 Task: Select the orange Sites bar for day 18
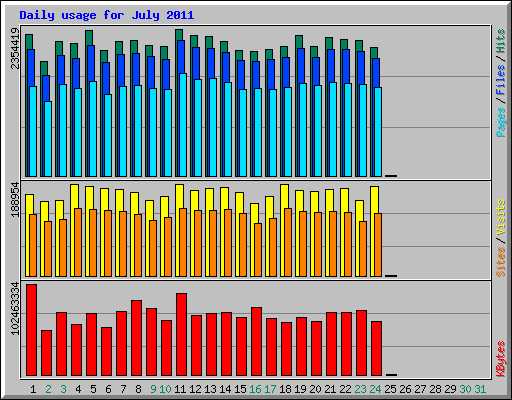(288, 242)
